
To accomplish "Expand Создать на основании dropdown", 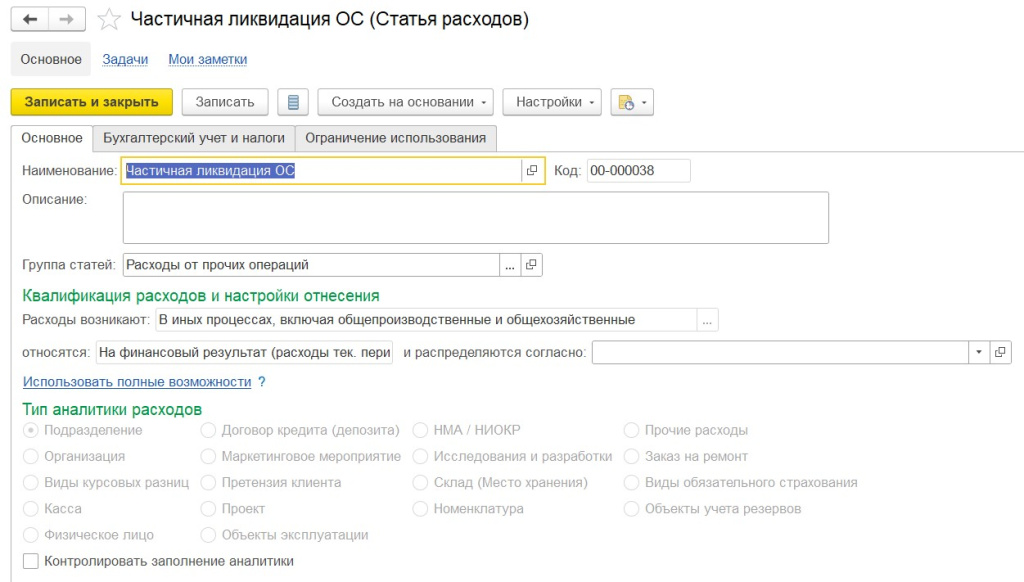I will pos(406,102).
